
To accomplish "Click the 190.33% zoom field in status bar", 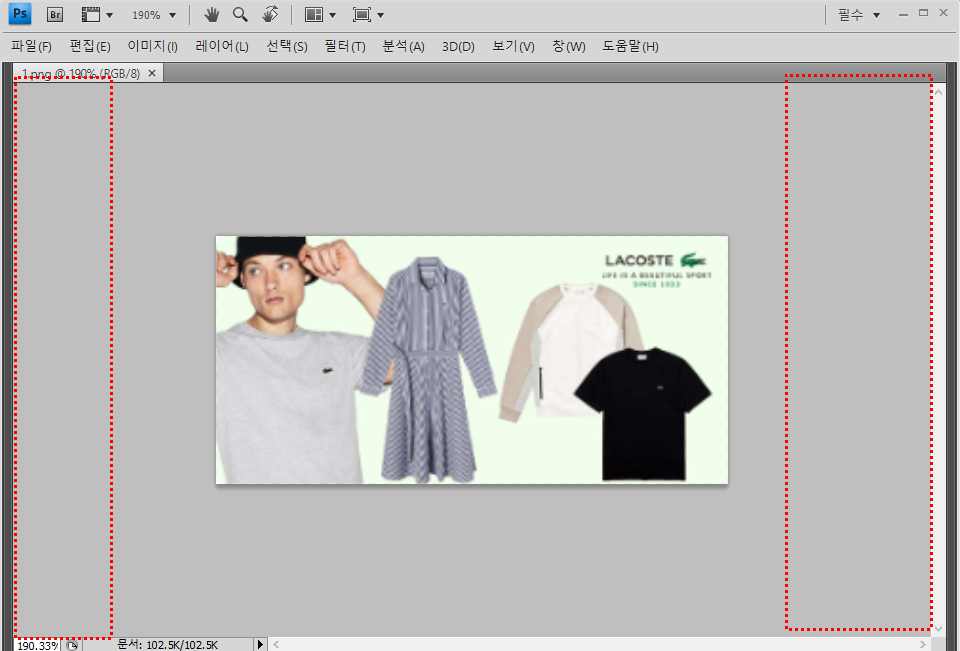I will pyautogui.click(x=37, y=645).
